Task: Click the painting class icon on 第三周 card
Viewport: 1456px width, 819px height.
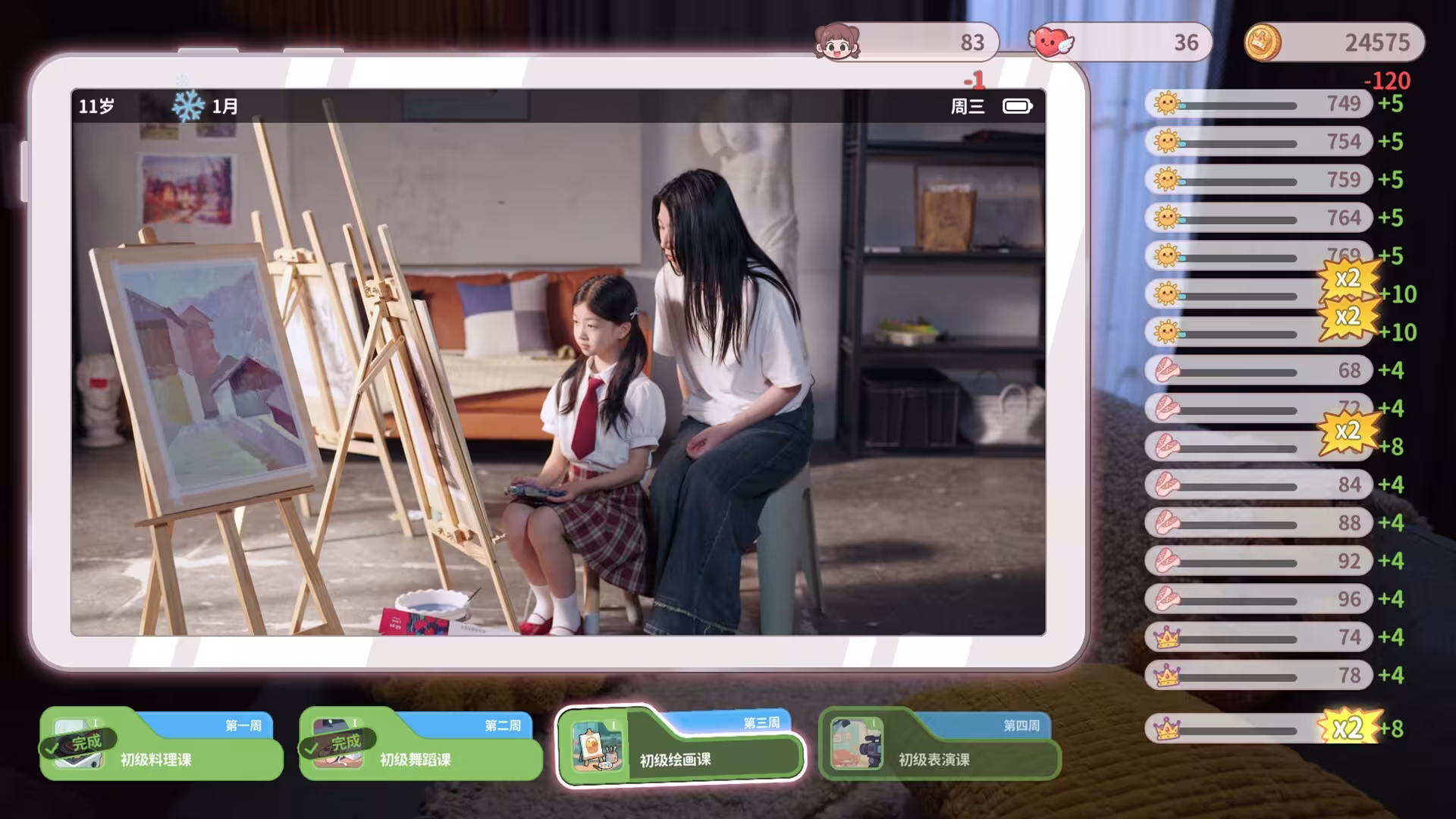Action: (x=596, y=747)
